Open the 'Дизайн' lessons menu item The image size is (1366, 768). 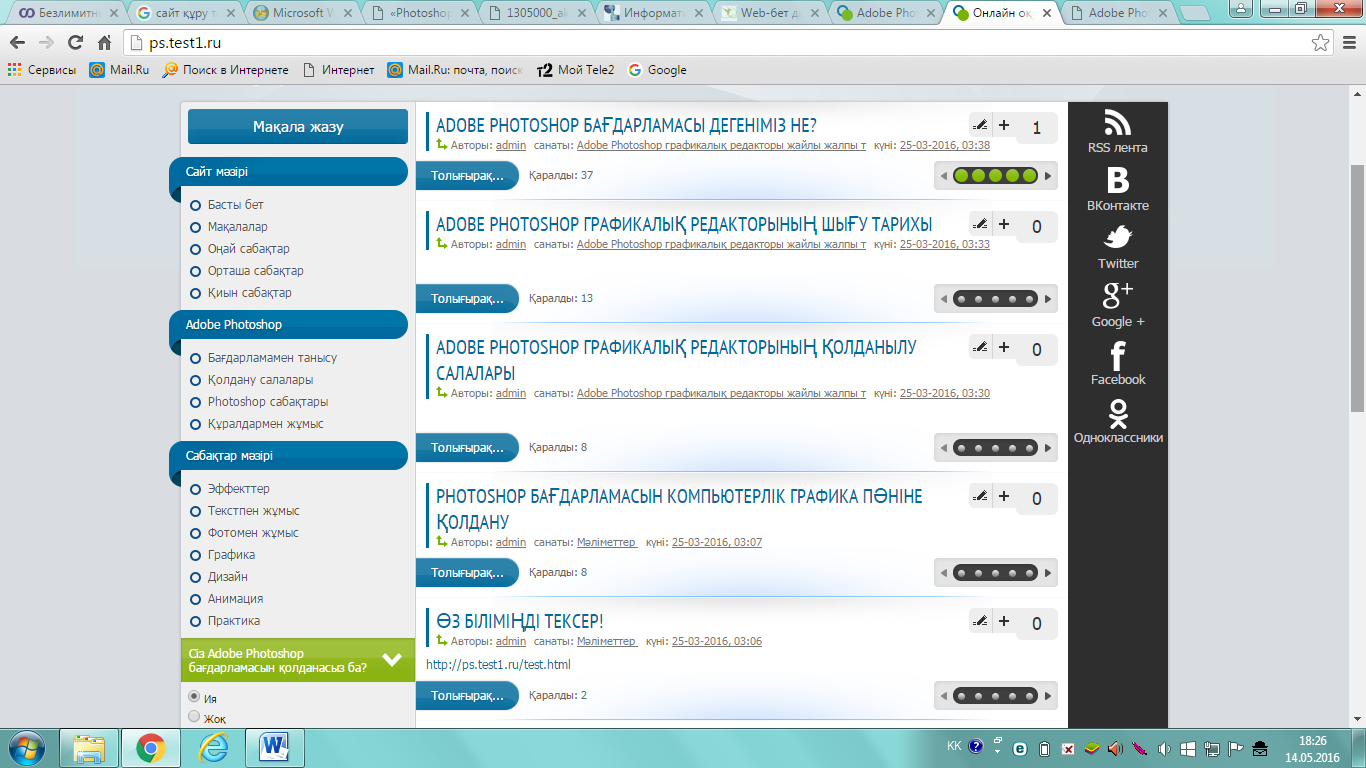click(227, 576)
